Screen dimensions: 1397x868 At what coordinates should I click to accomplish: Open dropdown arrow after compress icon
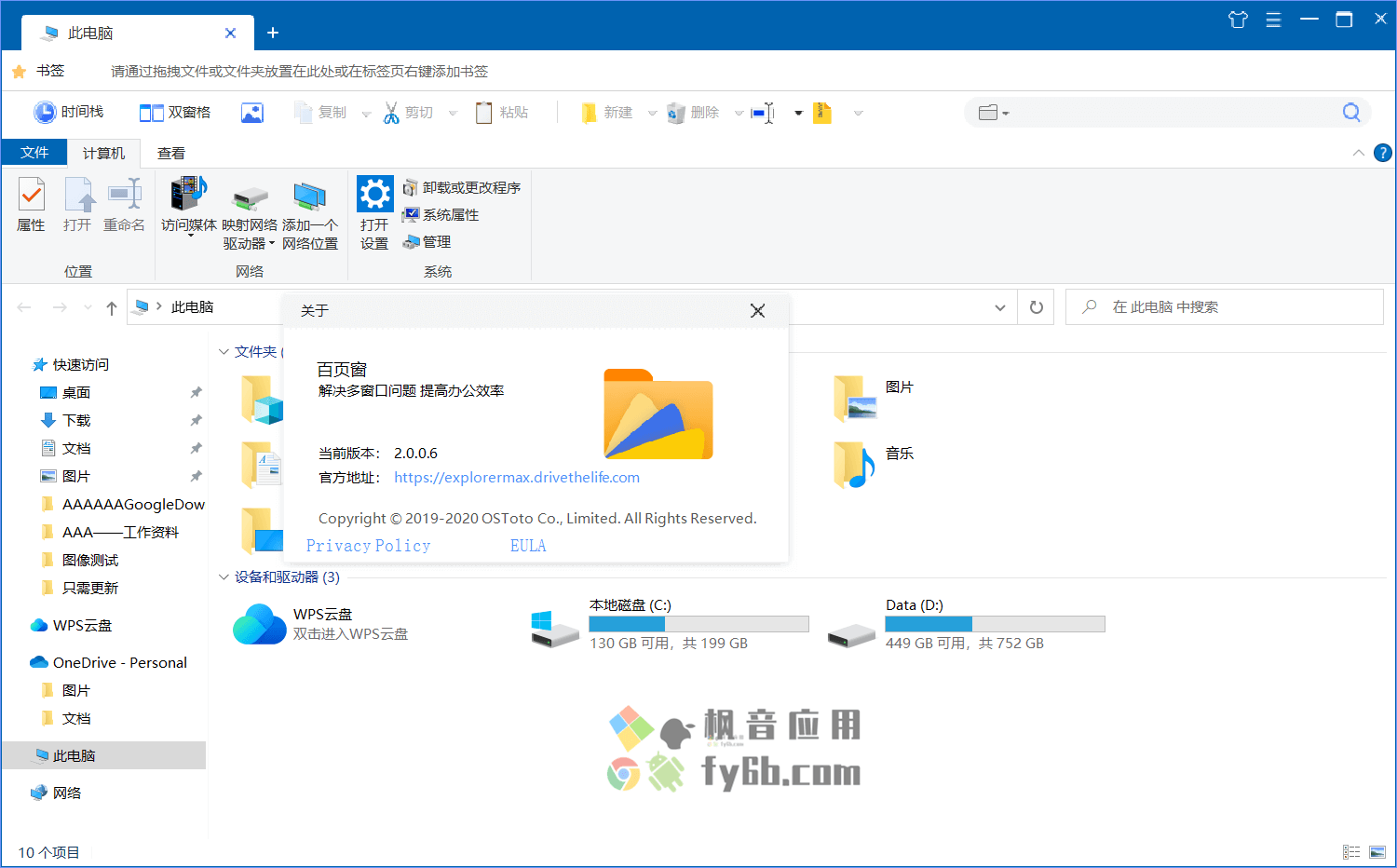[x=858, y=114]
